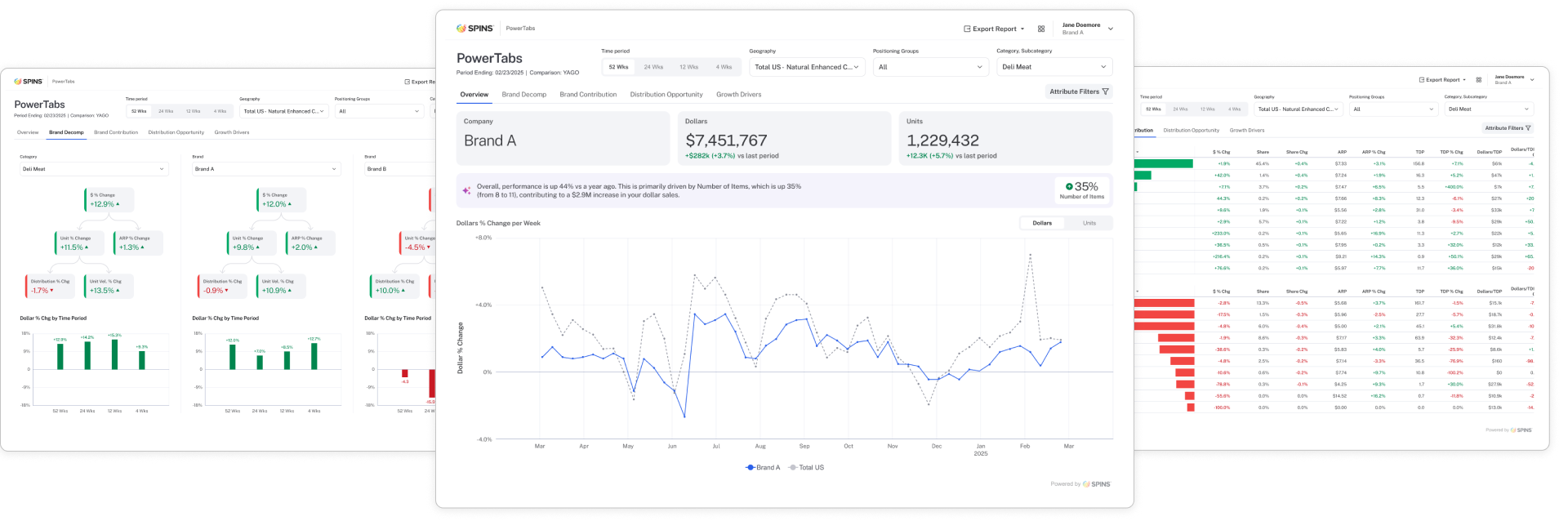
Task: Click the -100.0% value in right table
Action: click(x=1222, y=407)
